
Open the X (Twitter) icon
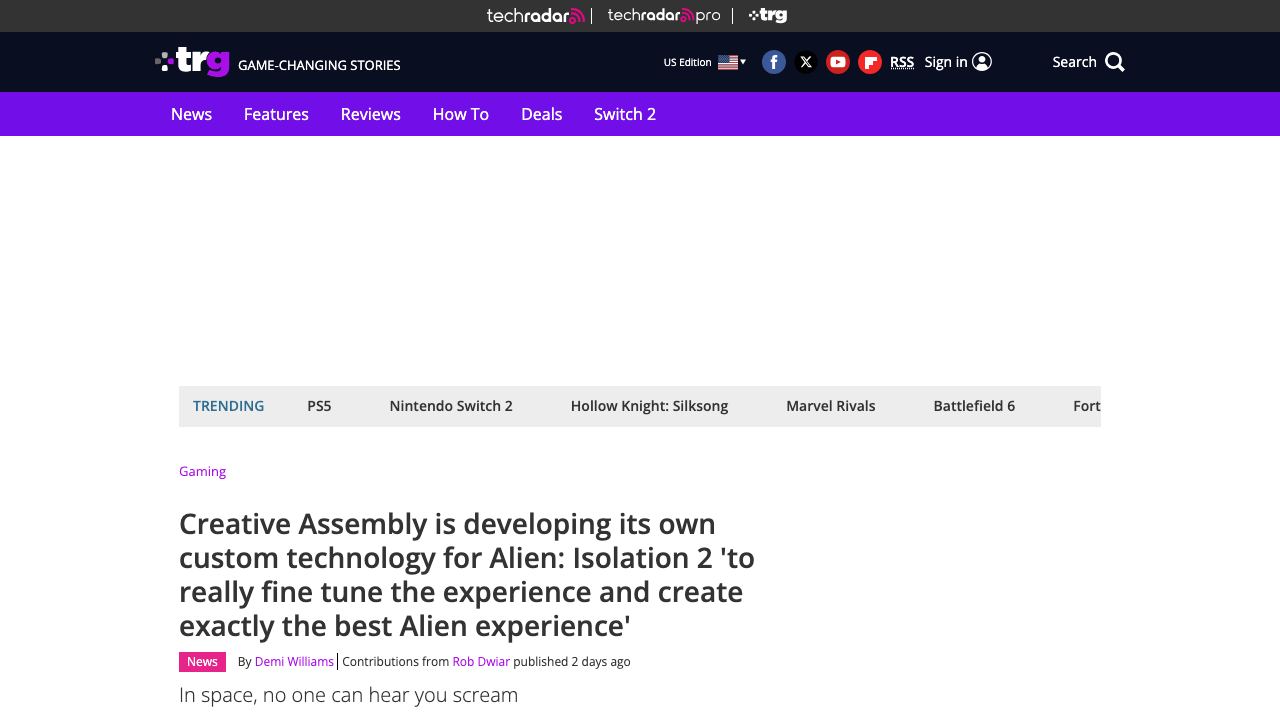pyautogui.click(x=806, y=62)
